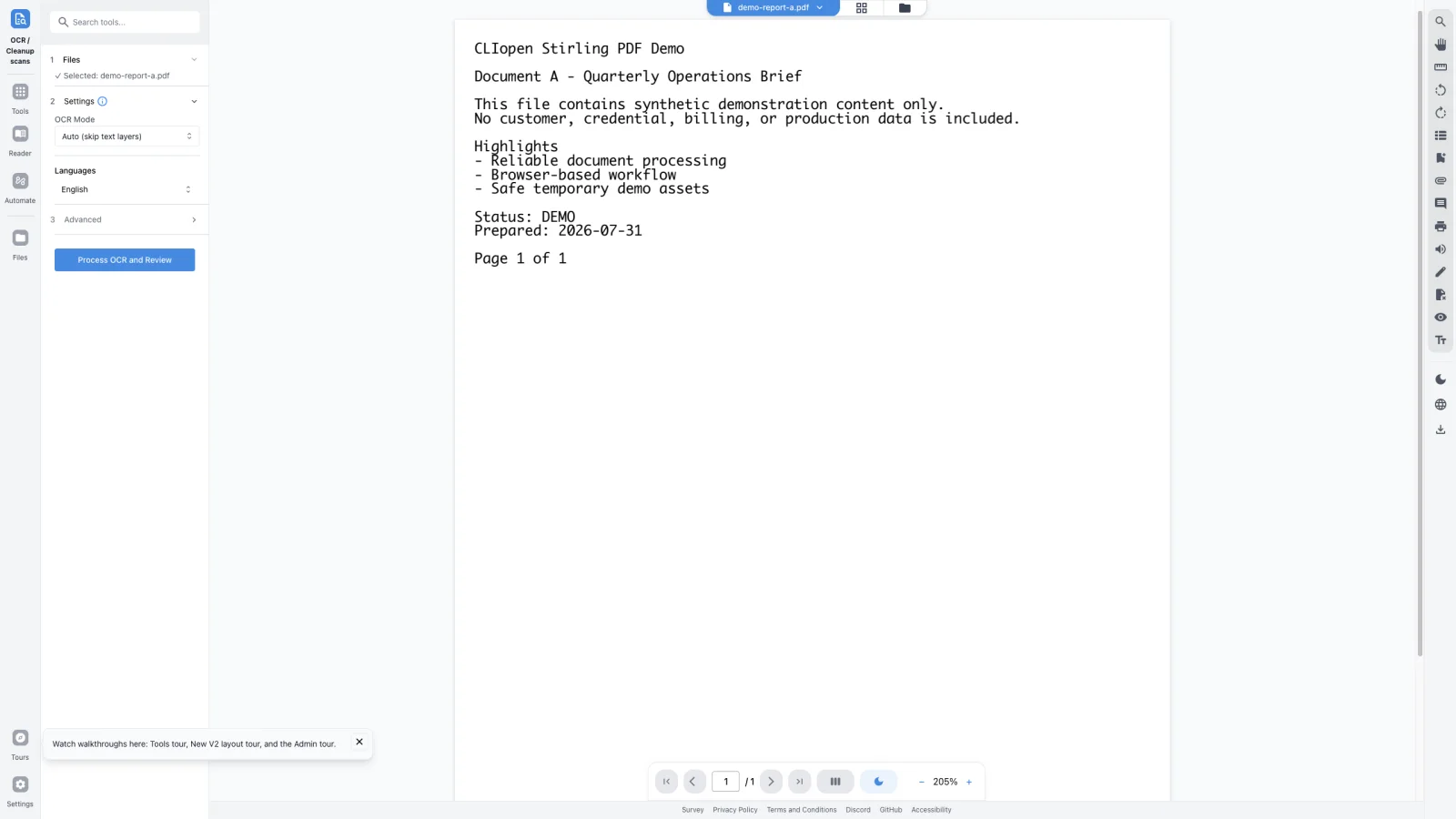Open the GitHub link

coord(891,810)
